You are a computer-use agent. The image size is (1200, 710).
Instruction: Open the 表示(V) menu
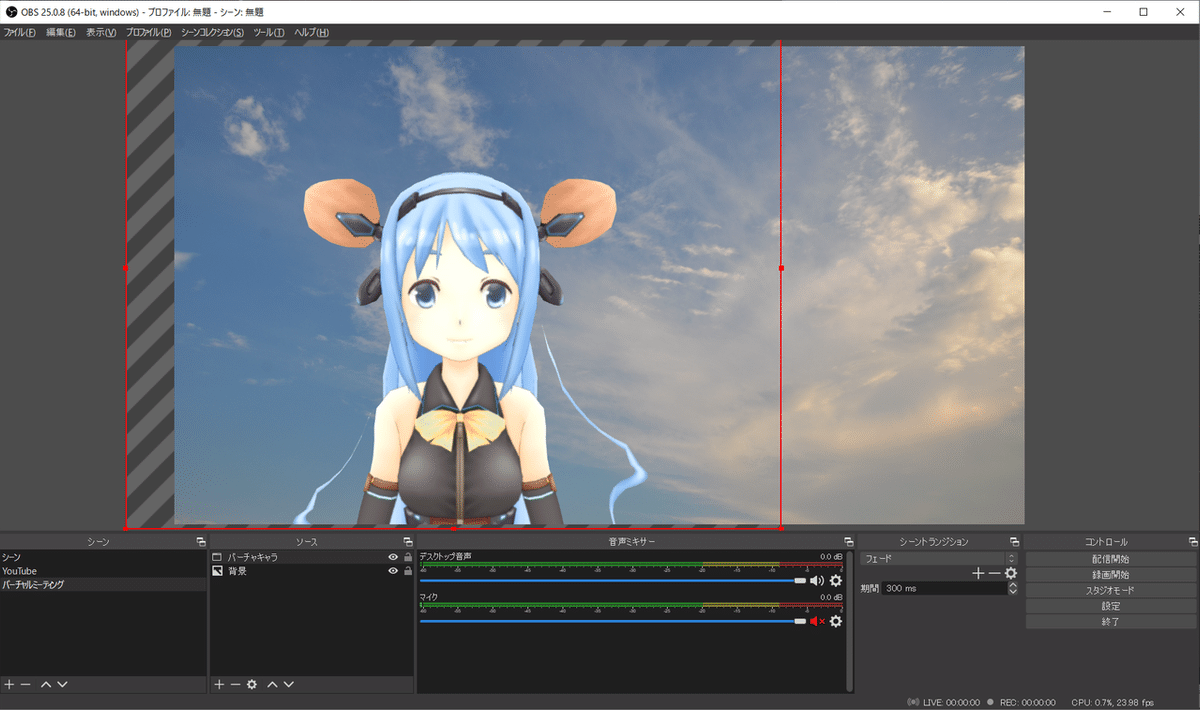pos(101,32)
